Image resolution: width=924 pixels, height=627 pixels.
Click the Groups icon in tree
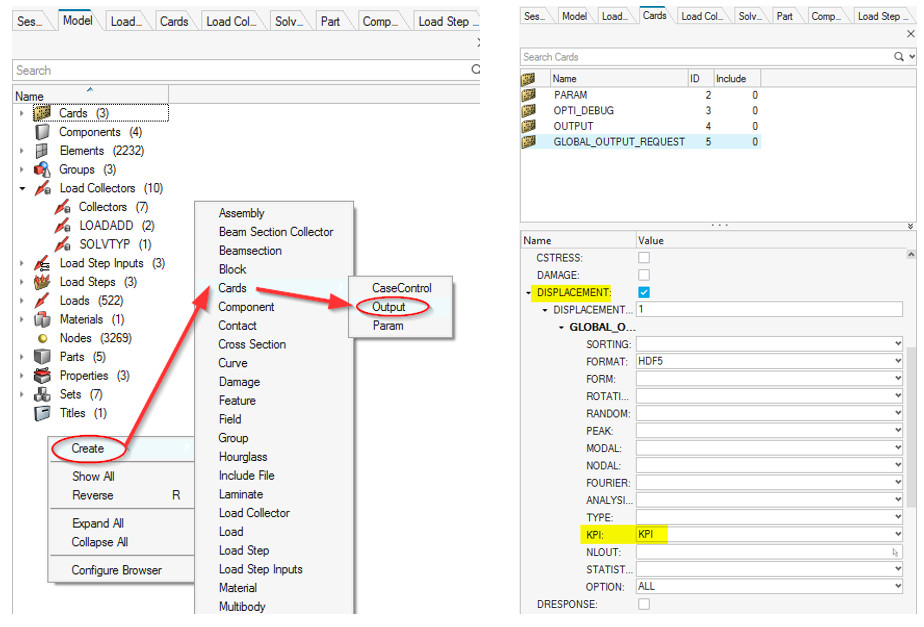tap(42, 170)
